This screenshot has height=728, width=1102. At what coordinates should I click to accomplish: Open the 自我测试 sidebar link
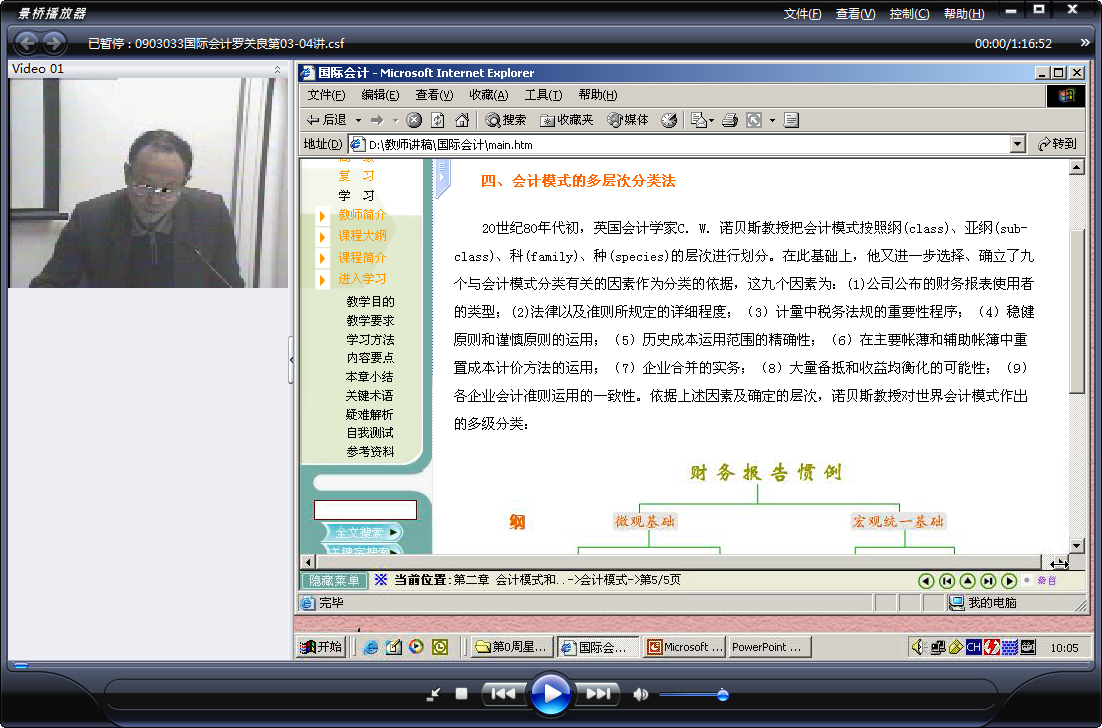[370, 433]
